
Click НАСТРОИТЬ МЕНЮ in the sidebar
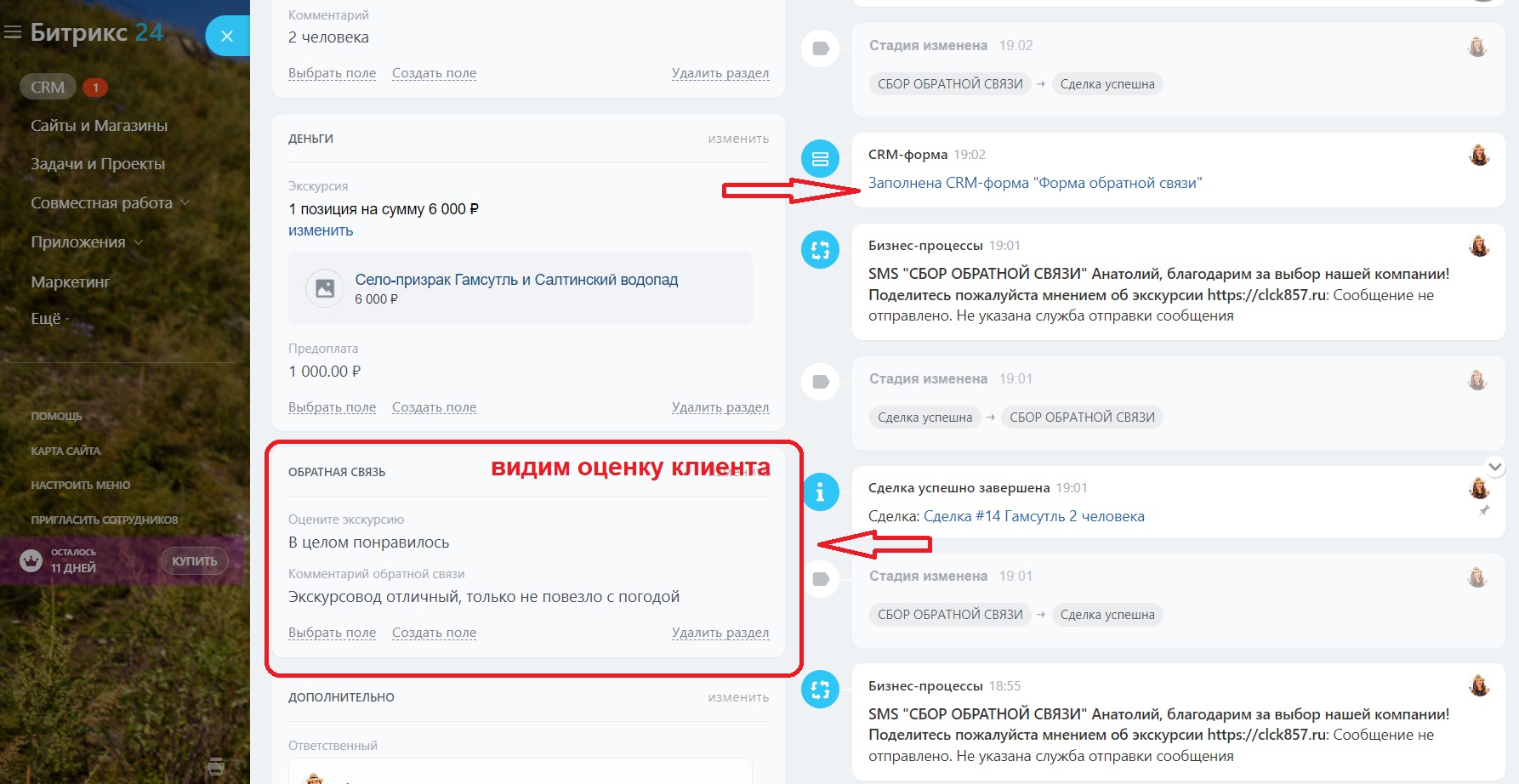(81, 485)
